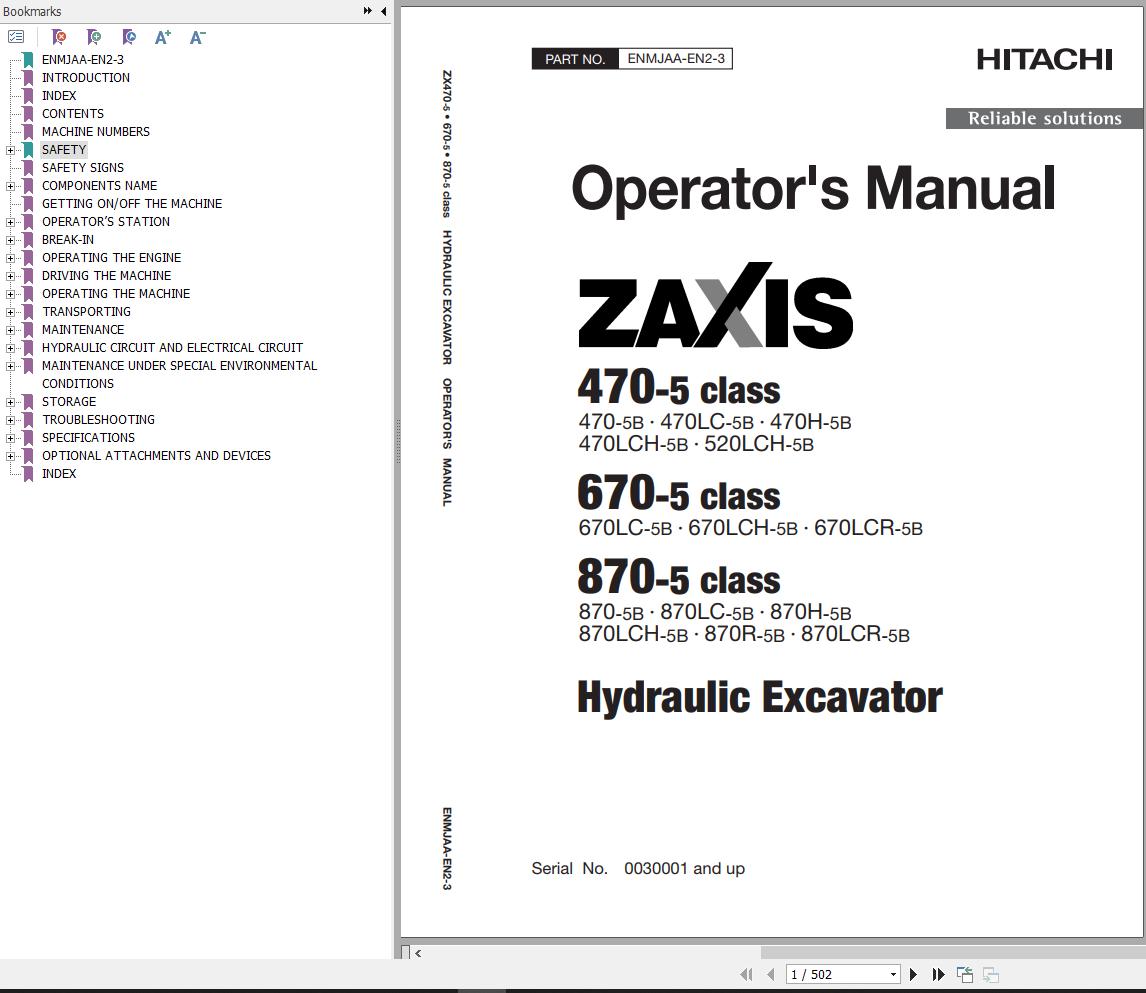Jump to the last page

pyautogui.click(x=938, y=974)
